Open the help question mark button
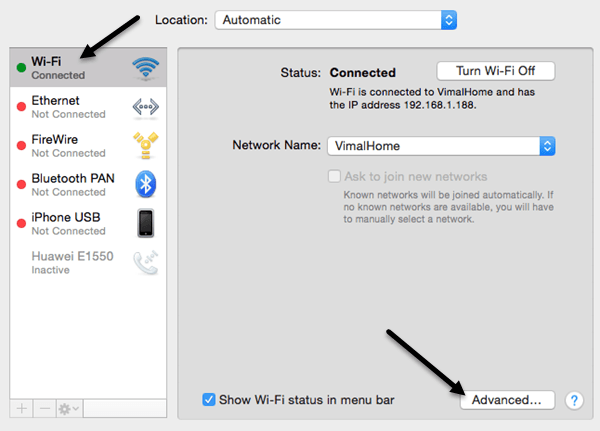The image size is (600, 431). (x=574, y=400)
